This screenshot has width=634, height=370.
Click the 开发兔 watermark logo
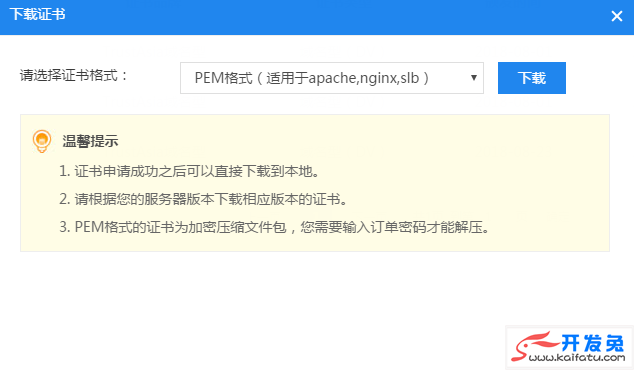click(569, 347)
